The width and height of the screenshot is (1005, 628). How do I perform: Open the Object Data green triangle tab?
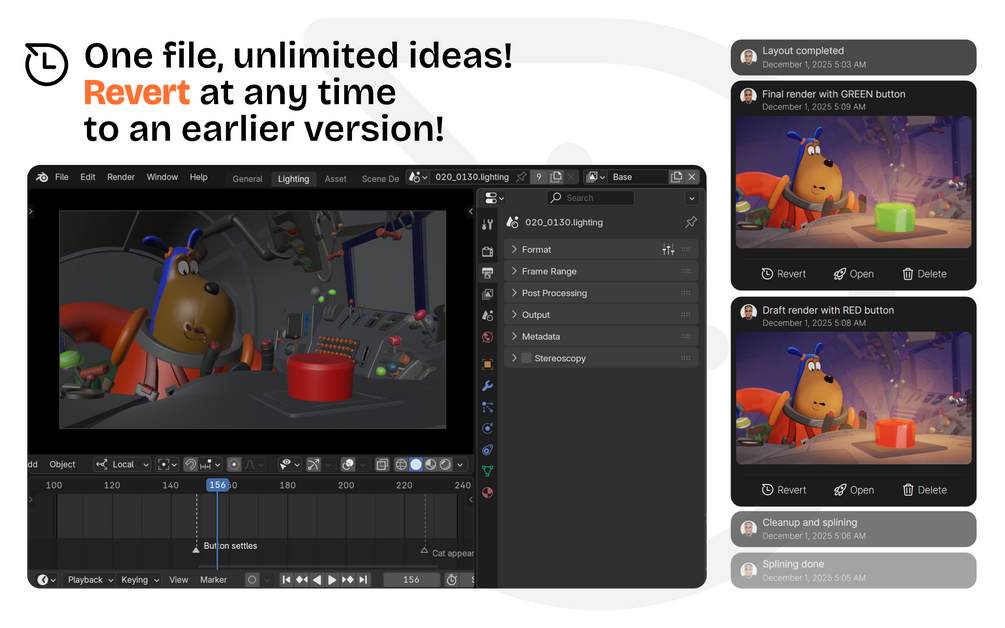tap(488, 471)
